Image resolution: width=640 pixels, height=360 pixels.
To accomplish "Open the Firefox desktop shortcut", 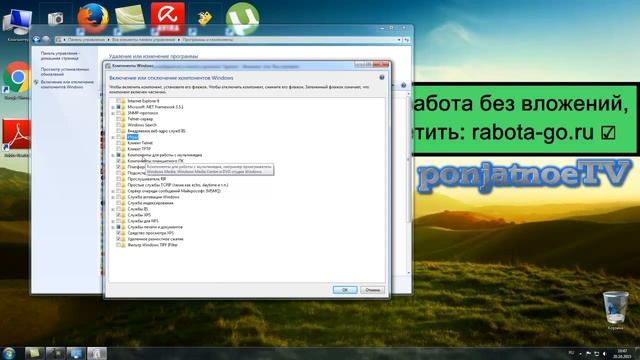I will 93,18.
